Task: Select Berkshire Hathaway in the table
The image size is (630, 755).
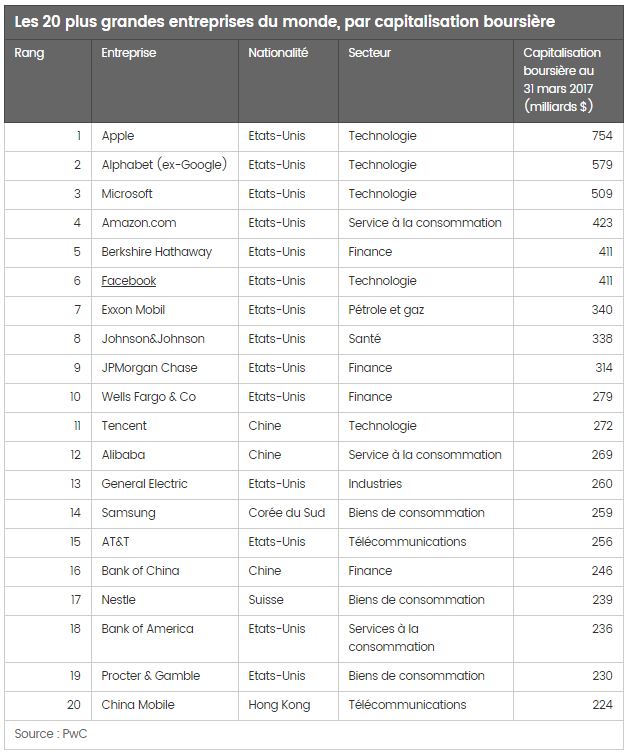Action: point(157,252)
